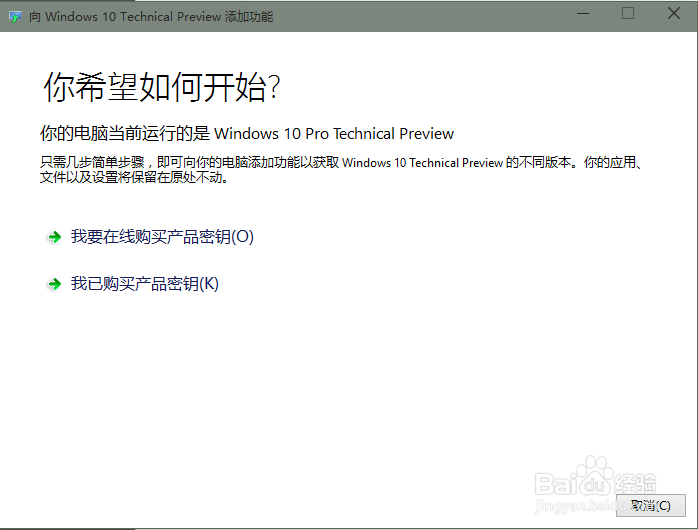
Task: Choose 我要在线购买产品密钥(O) option
Action: [162, 237]
